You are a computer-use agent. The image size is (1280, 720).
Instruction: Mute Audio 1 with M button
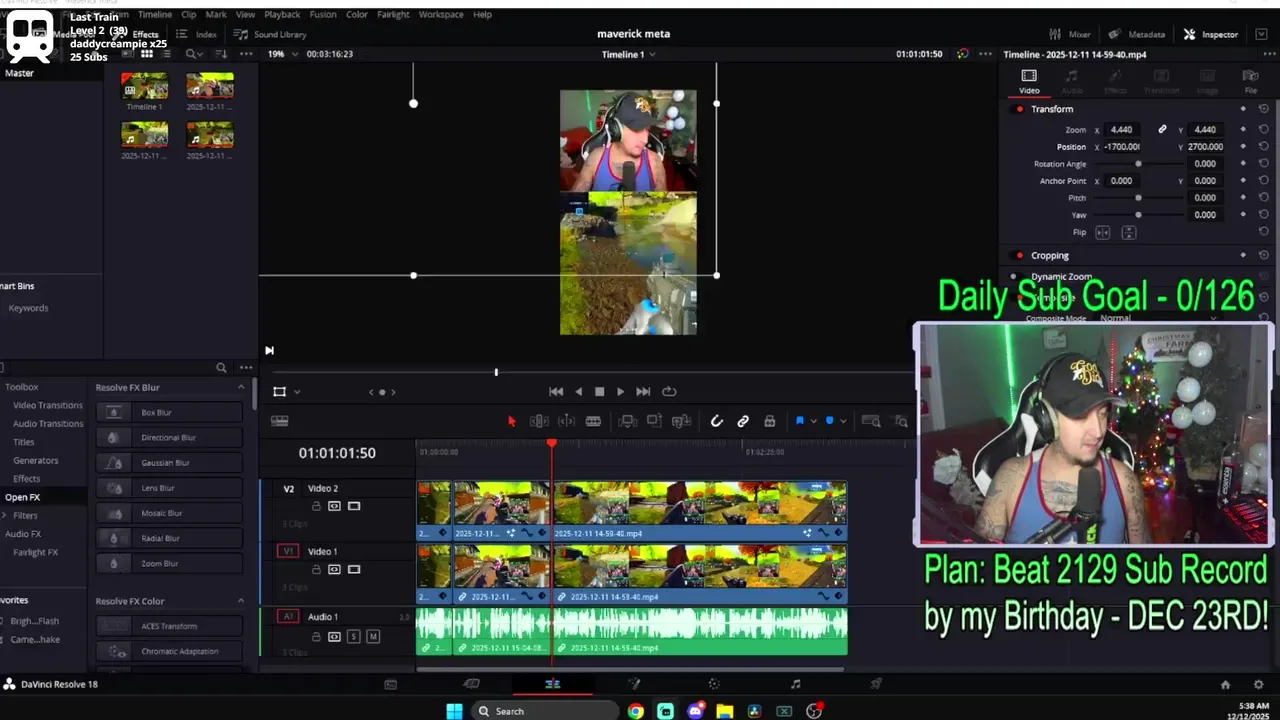click(373, 637)
